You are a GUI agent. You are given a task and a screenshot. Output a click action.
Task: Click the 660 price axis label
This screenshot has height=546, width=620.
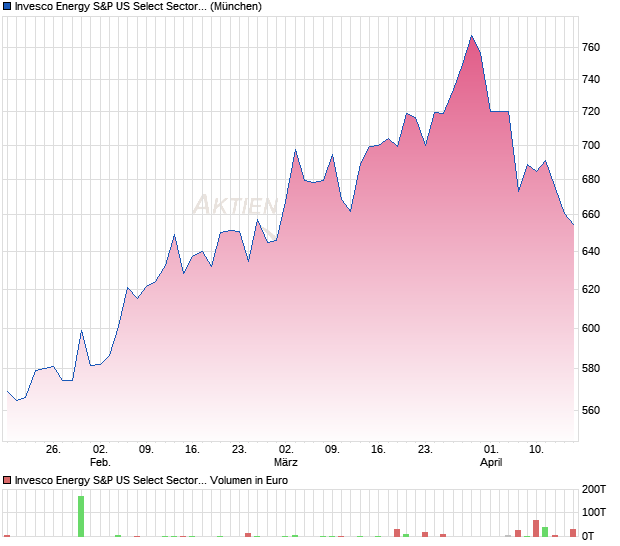tap(591, 214)
